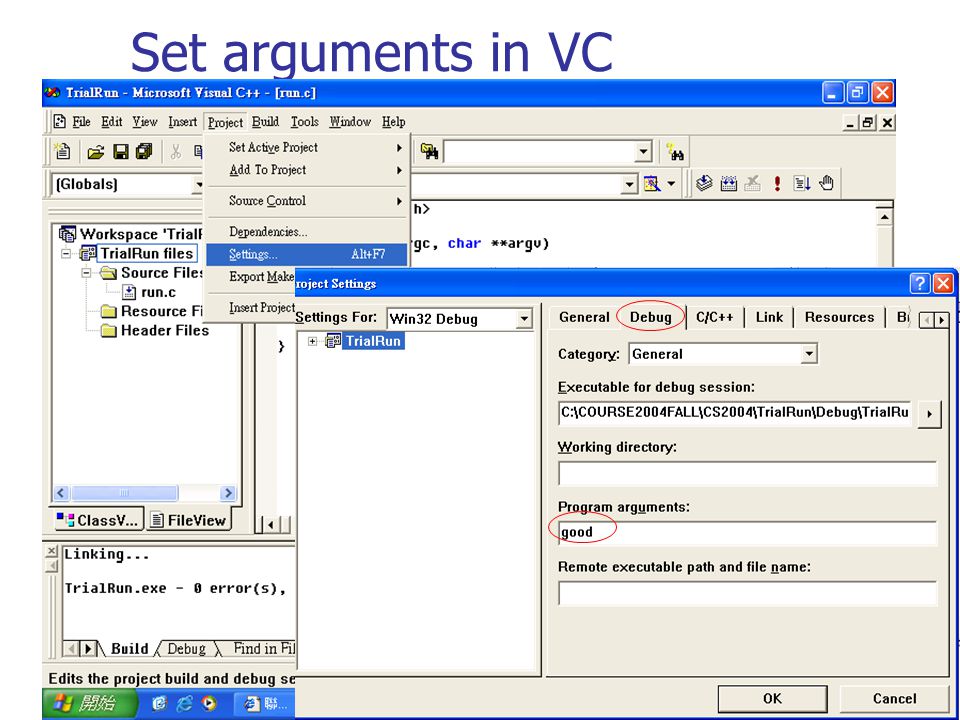Click the executable path browse arrow button

coord(929,414)
